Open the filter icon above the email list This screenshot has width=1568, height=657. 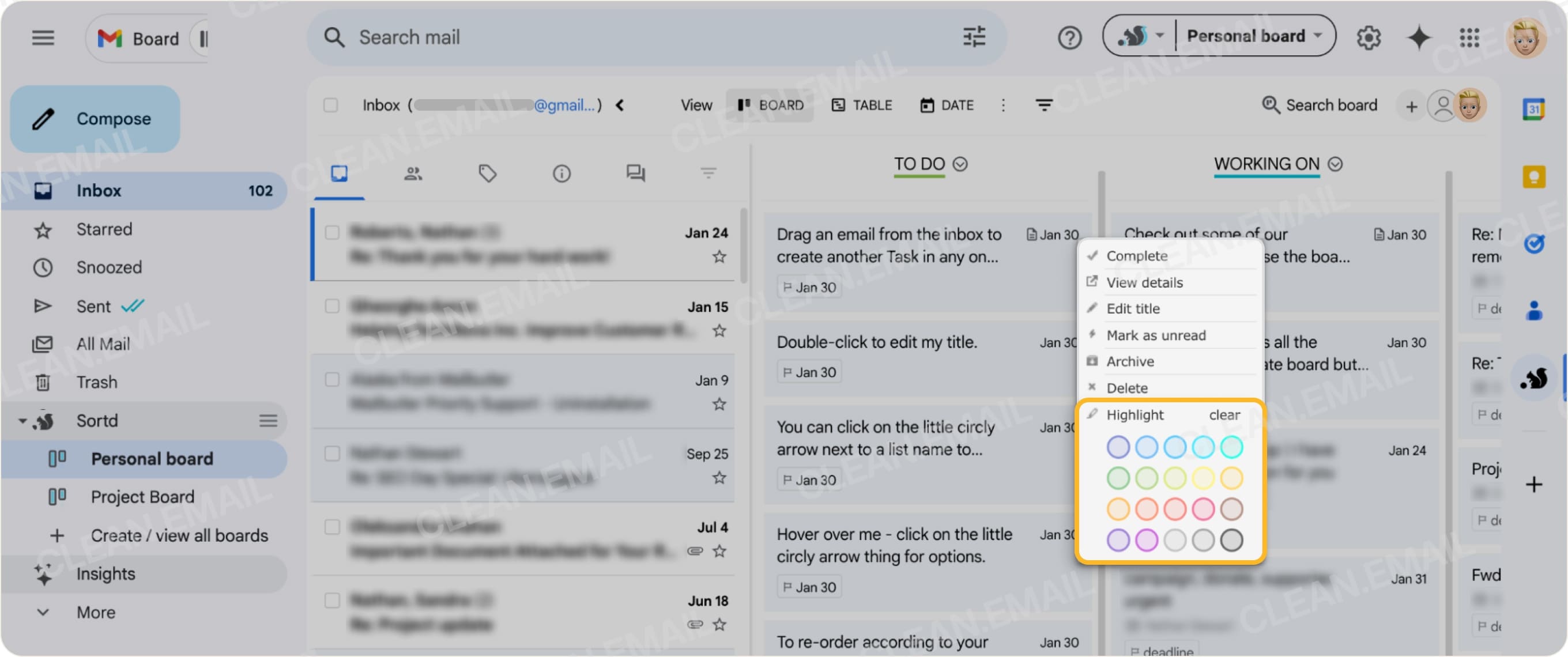click(x=707, y=174)
